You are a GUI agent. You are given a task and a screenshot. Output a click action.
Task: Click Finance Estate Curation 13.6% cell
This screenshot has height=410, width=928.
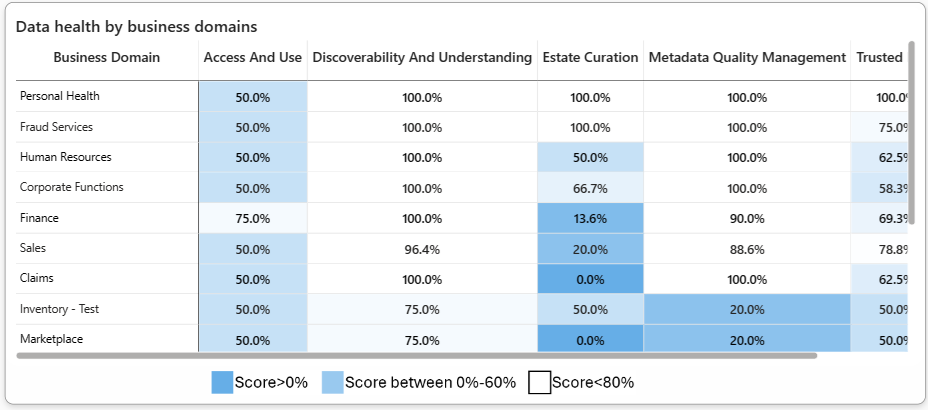(x=590, y=218)
